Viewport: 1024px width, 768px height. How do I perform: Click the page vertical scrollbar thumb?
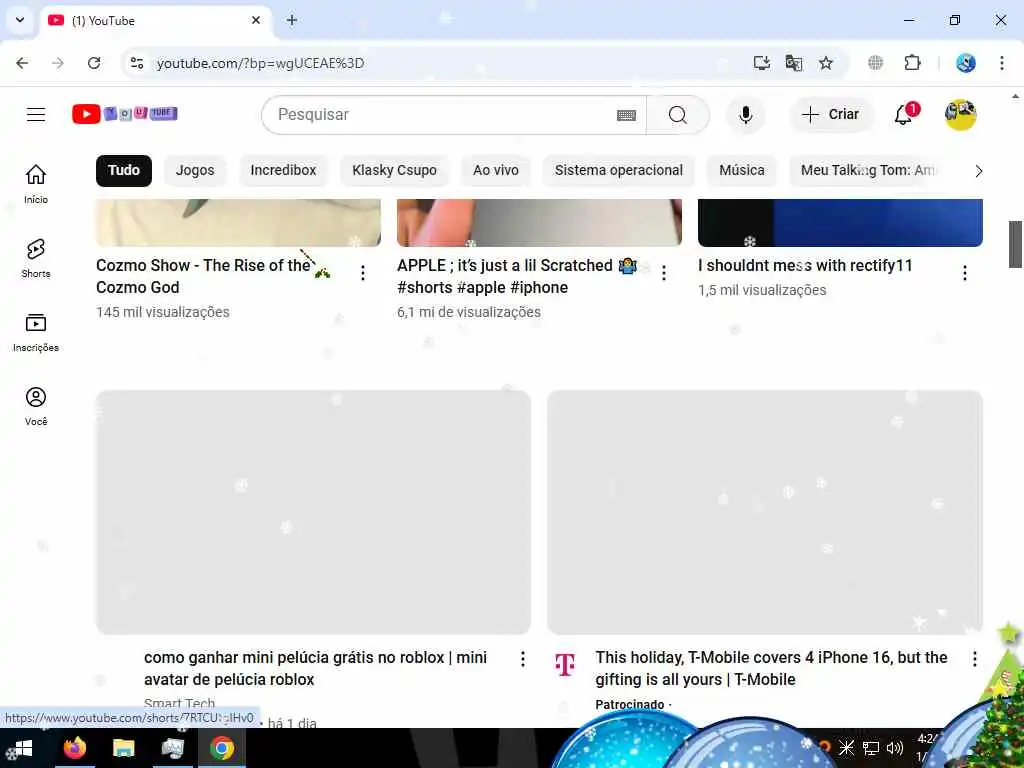click(x=1015, y=244)
